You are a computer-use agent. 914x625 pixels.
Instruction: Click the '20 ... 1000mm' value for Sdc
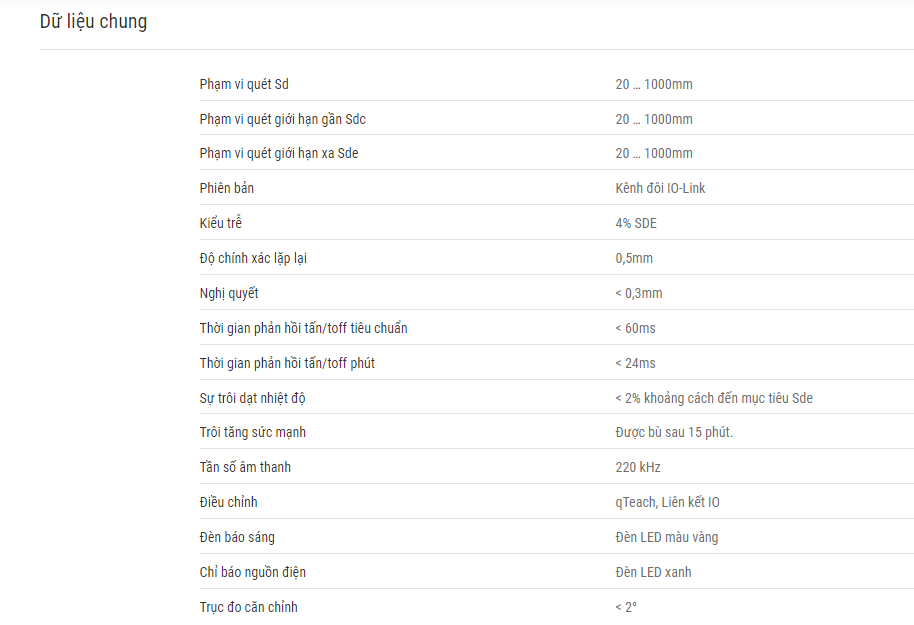653,120
